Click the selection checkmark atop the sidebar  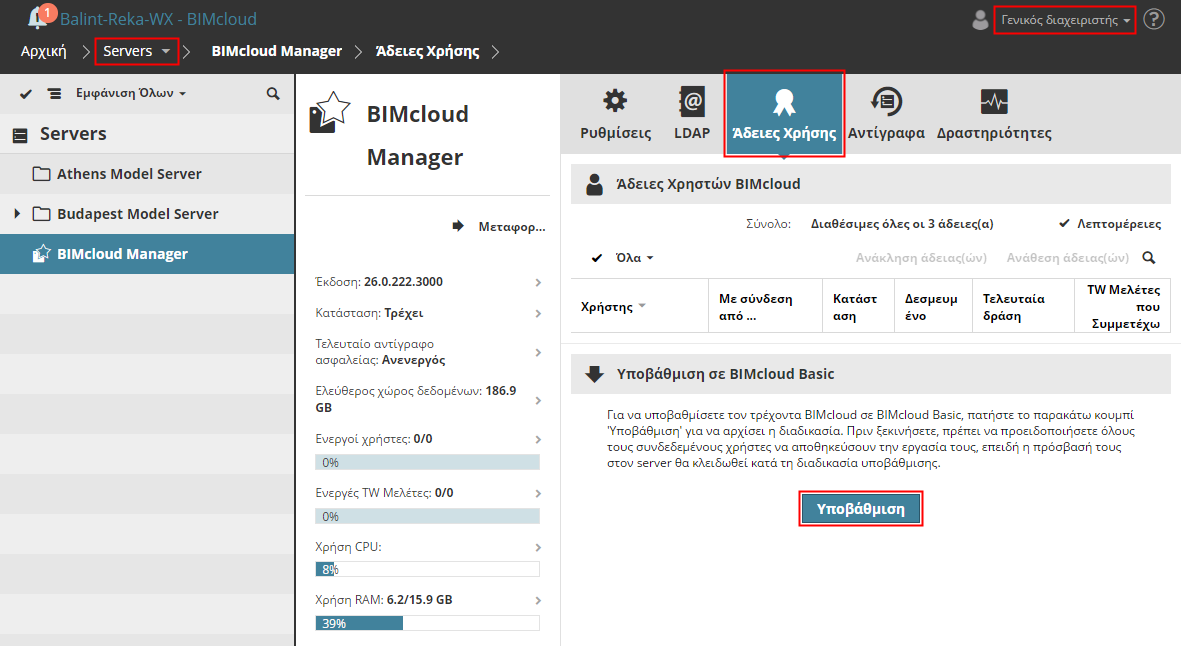click(x=25, y=92)
